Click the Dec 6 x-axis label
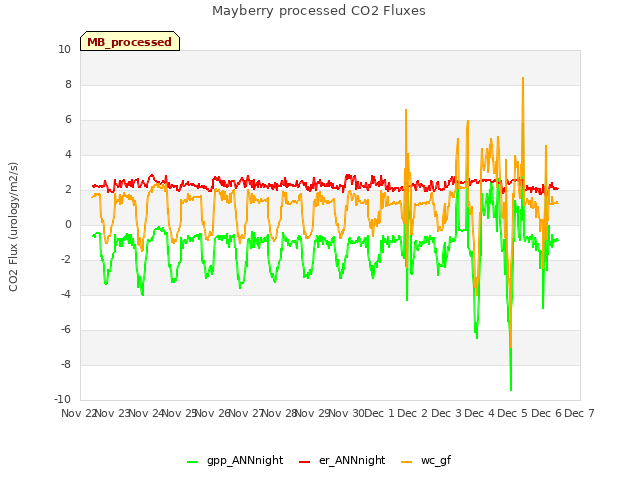The height and width of the screenshot is (480, 640). [x=546, y=413]
